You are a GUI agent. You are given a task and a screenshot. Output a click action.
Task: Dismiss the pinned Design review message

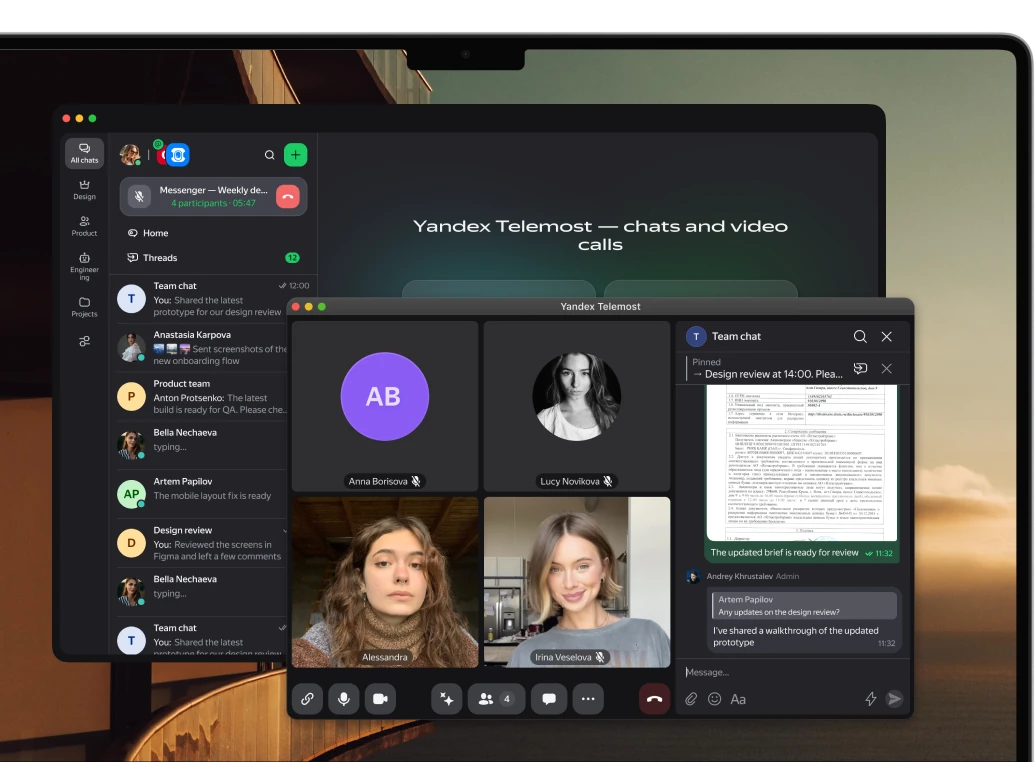pos(887,368)
